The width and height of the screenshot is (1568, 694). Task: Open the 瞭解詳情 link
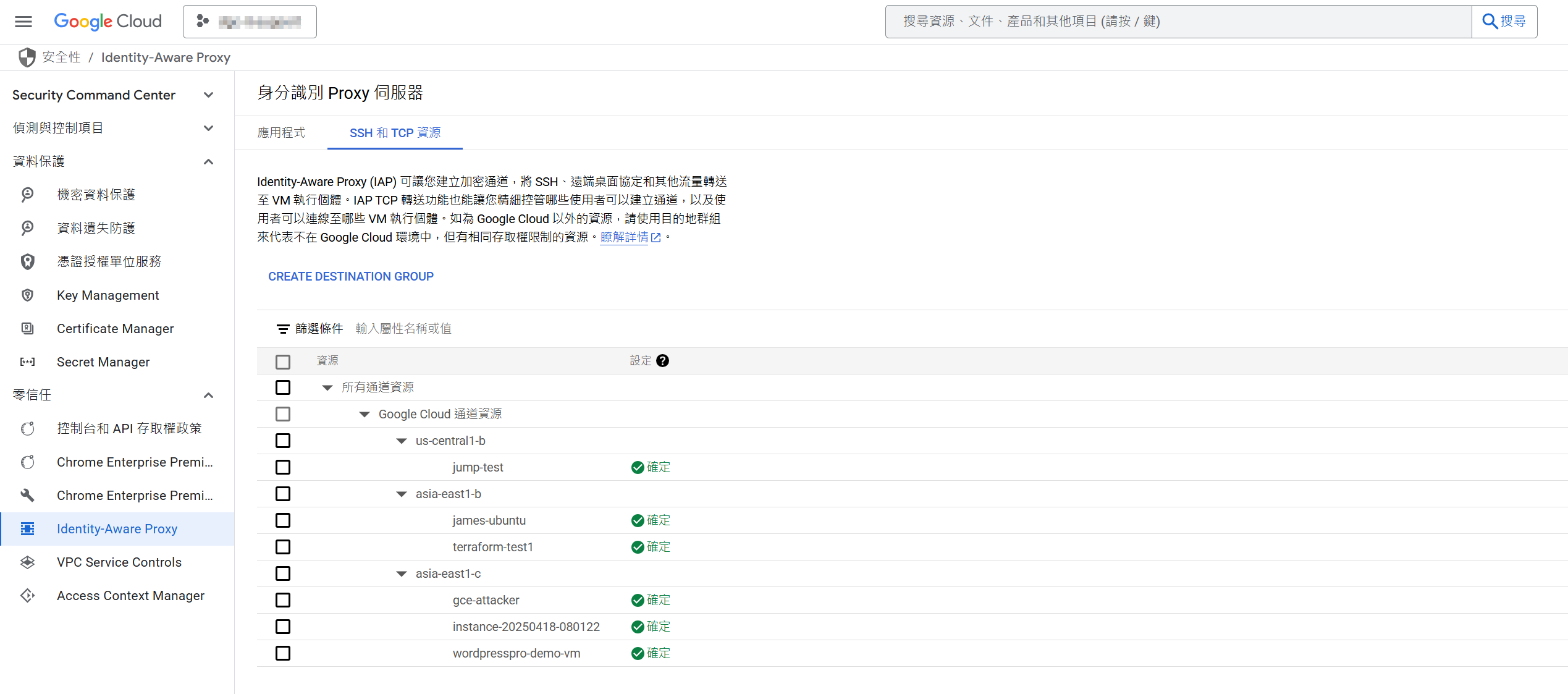(625, 237)
